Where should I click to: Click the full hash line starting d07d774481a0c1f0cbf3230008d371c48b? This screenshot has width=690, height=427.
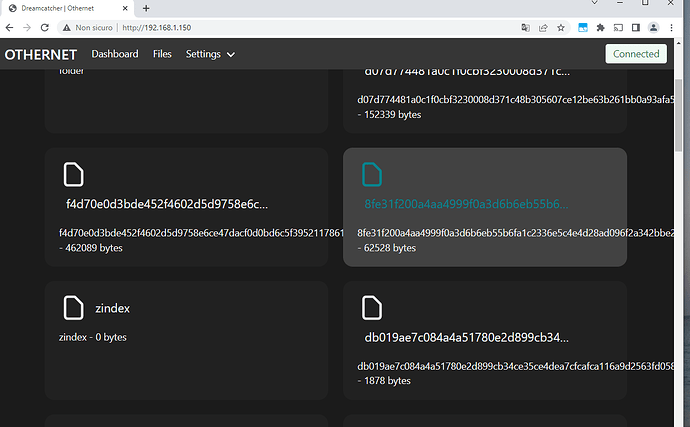click(515, 100)
